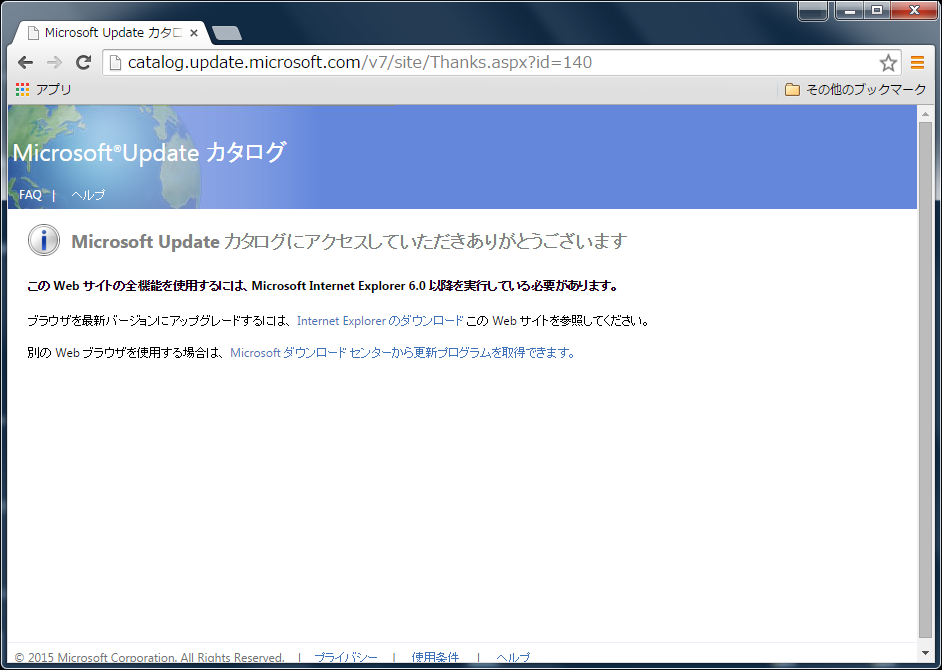
Task: Reload the page with the refresh icon
Action: pyautogui.click(x=83, y=63)
